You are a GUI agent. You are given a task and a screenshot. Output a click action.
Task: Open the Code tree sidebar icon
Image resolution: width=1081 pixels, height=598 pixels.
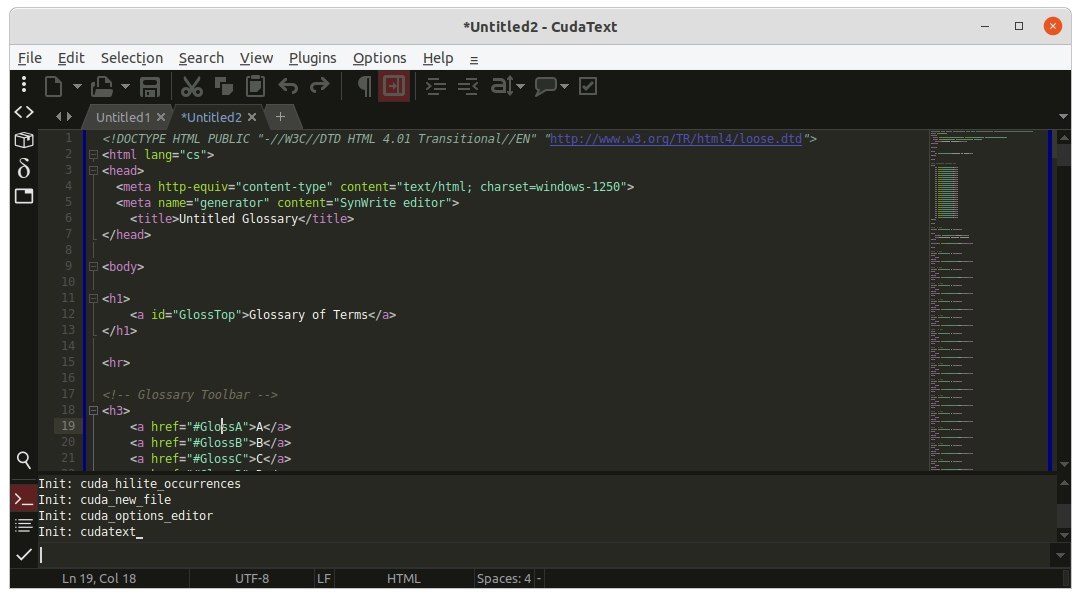pyautogui.click(x=24, y=112)
